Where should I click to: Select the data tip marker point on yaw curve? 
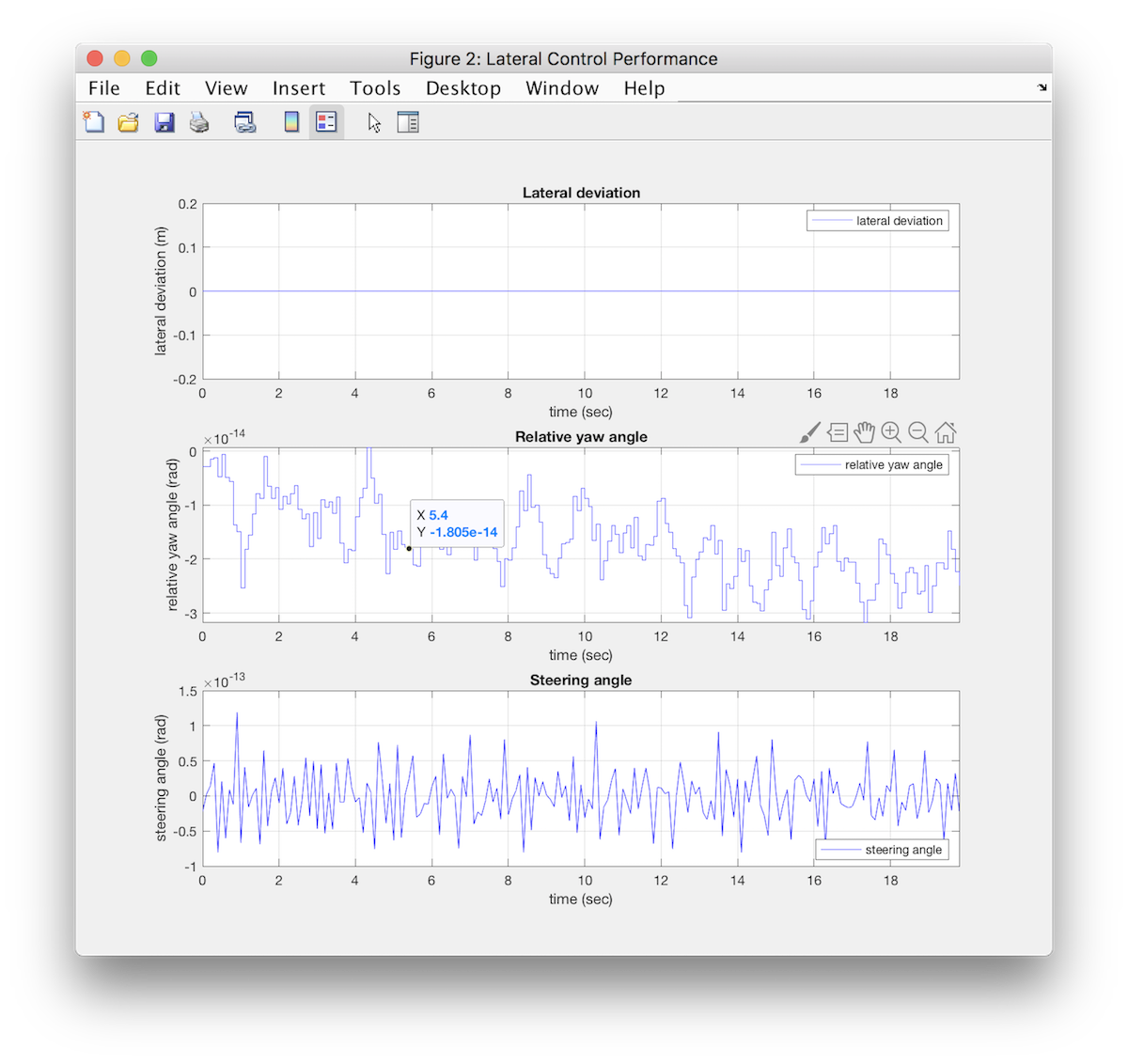tap(409, 549)
